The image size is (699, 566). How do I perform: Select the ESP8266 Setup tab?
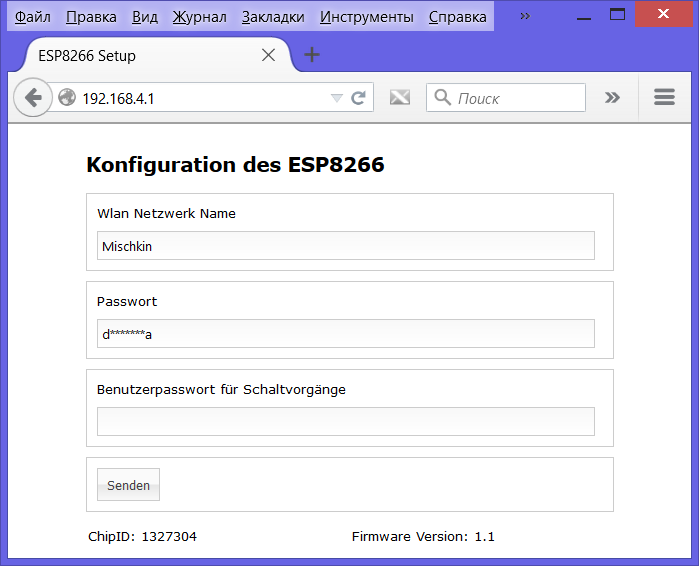[140, 56]
